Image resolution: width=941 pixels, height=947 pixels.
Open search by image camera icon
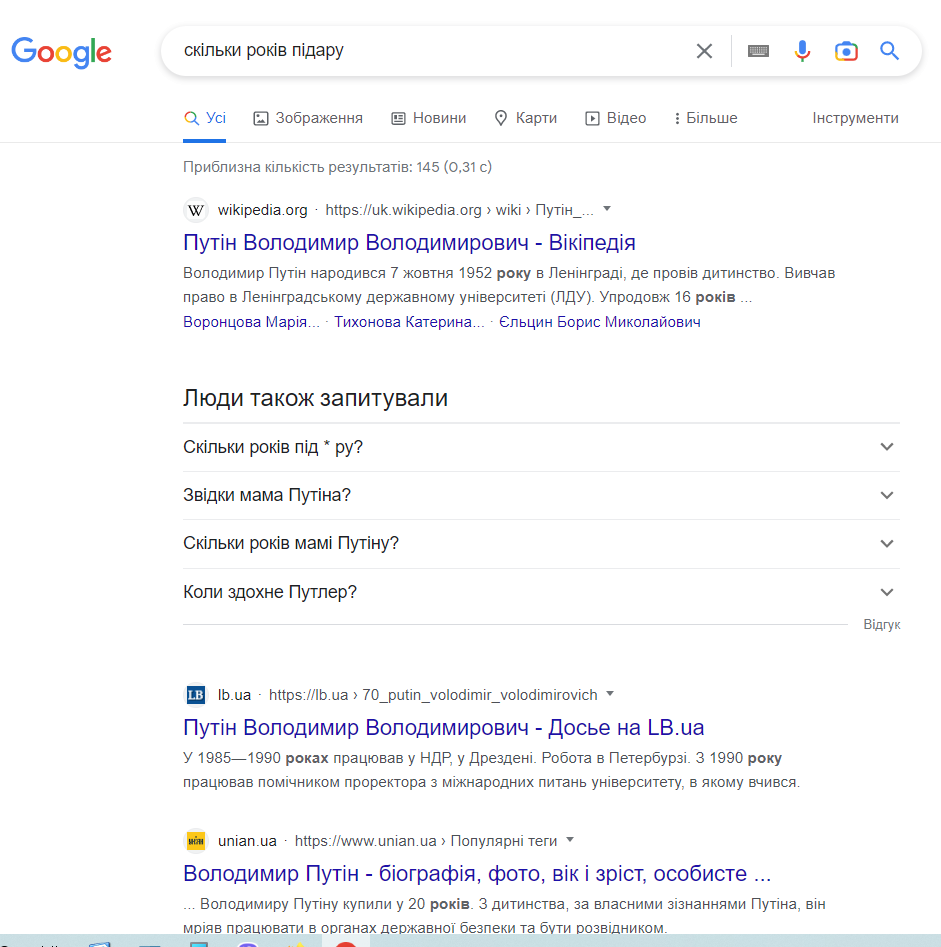tap(846, 51)
